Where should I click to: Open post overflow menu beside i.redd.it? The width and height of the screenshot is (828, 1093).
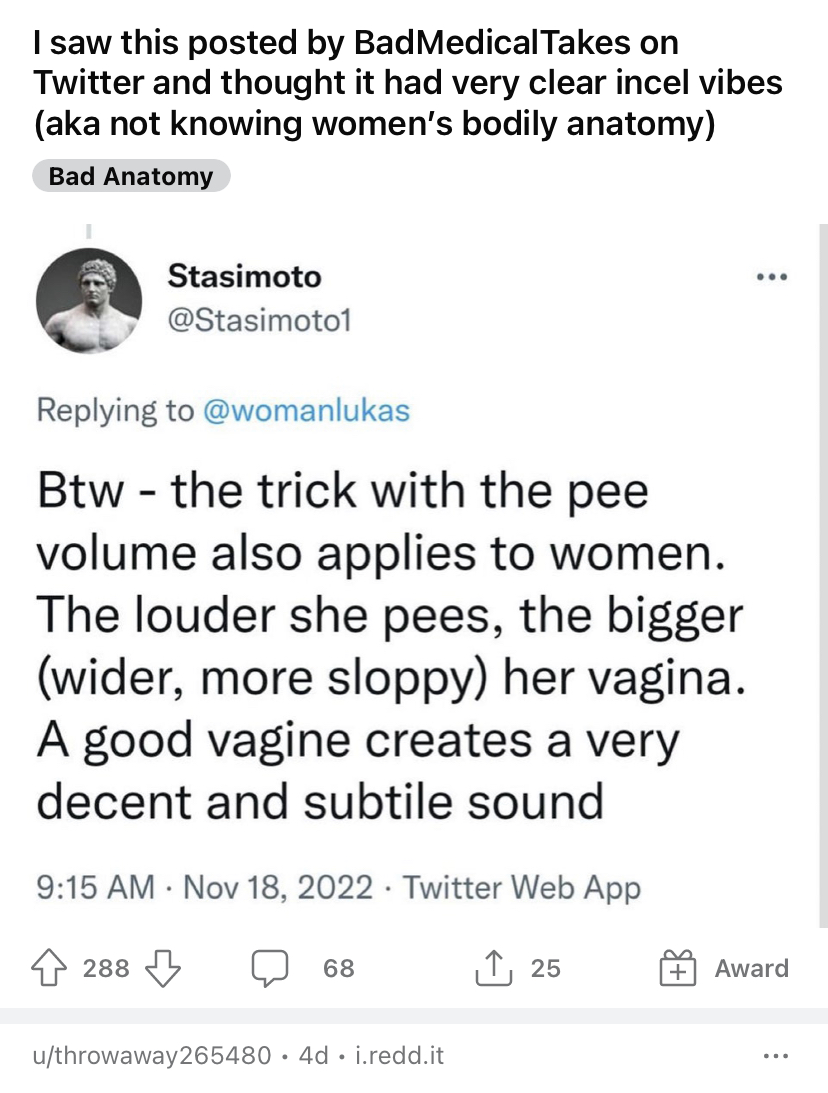(x=776, y=1056)
